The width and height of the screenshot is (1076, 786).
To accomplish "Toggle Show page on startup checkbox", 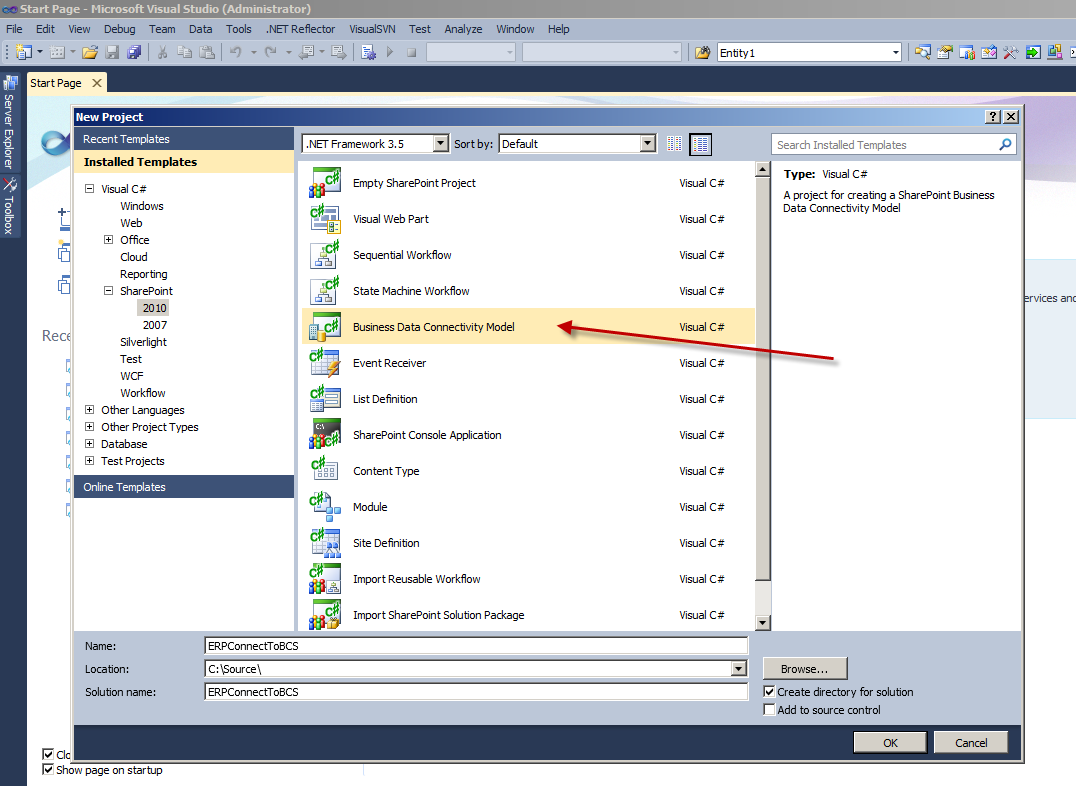I will [x=48, y=770].
